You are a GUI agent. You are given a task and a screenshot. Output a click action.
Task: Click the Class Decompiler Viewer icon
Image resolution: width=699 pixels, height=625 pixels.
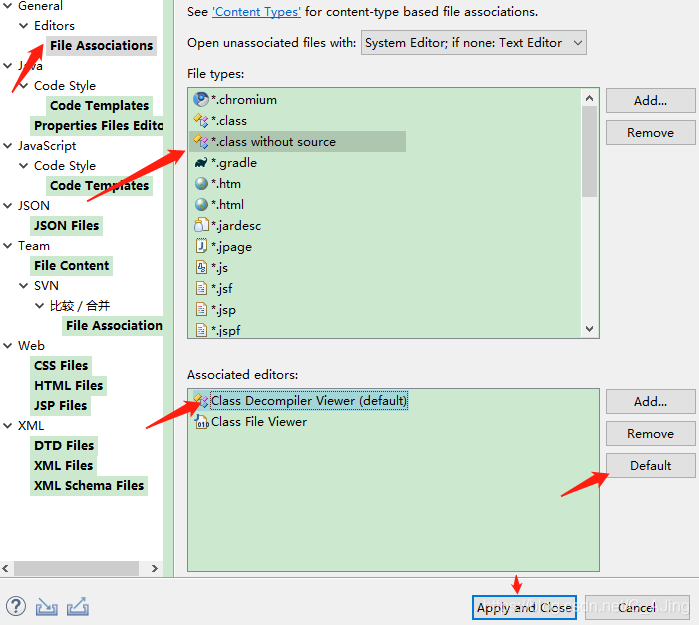tap(201, 400)
